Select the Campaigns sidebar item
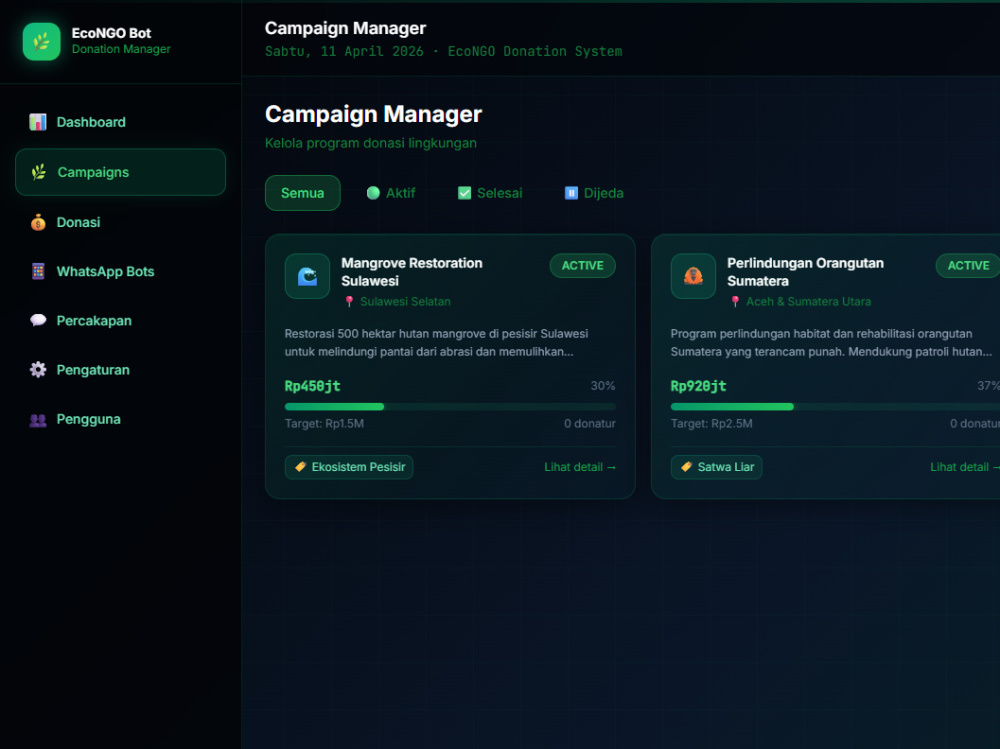 (121, 172)
